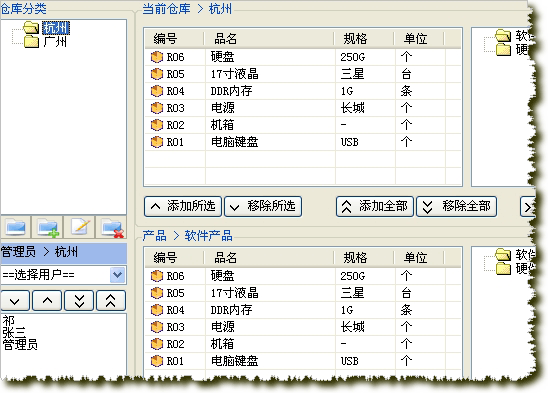
Task: Click the 广州 folder icon in tree
Action: click(x=31, y=42)
